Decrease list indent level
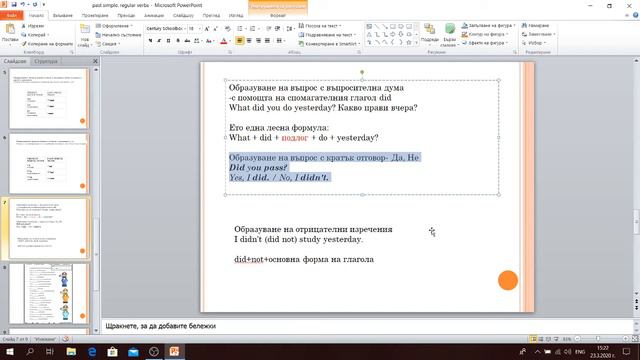 coord(269,29)
